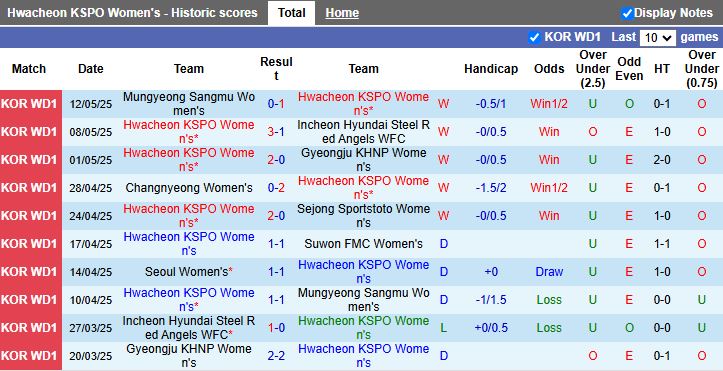The height and width of the screenshot is (371, 723).
Task: Click the date 24/04/25
Action: point(91,216)
